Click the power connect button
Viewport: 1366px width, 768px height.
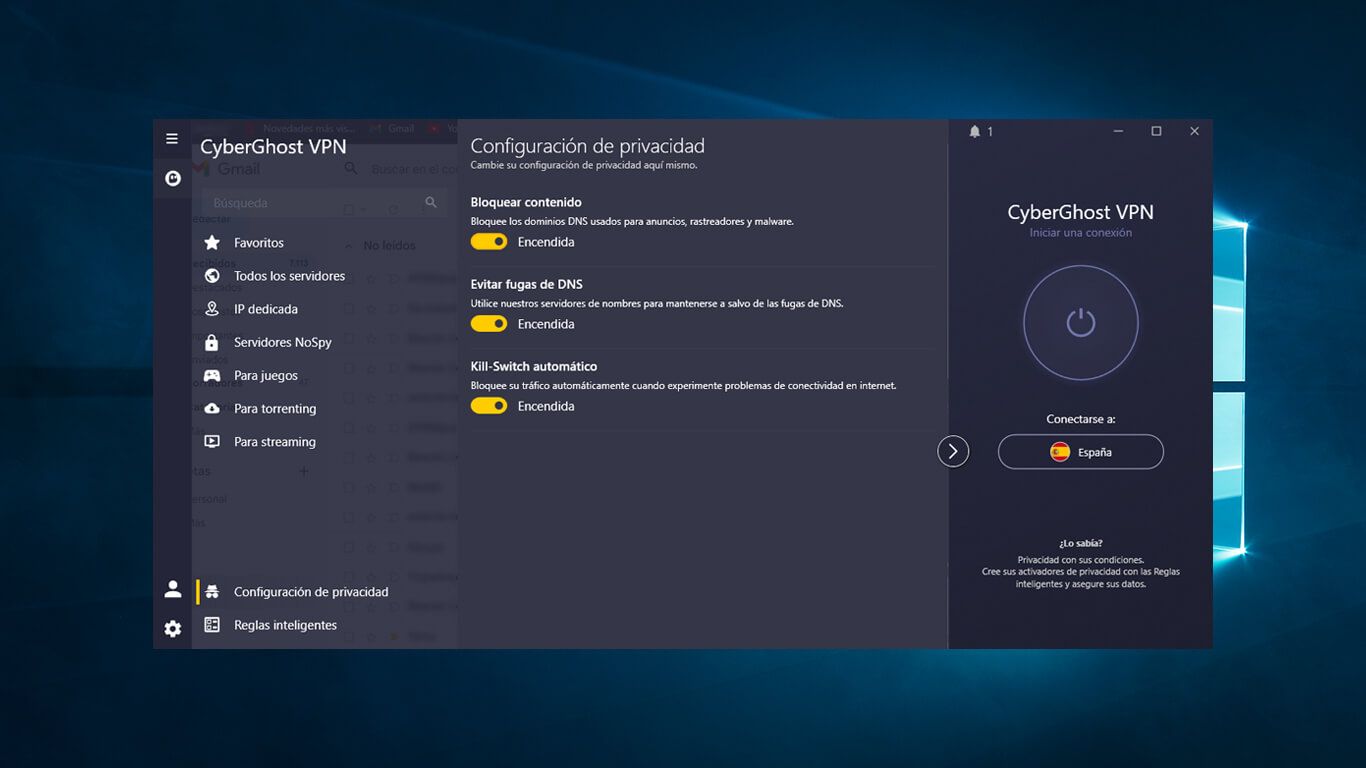[1081, 322]
